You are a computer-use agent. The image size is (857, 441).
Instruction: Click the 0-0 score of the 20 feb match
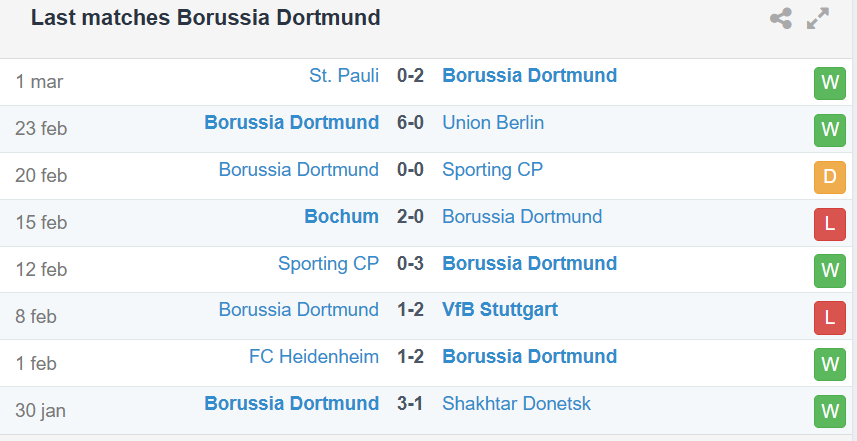point(410,169)
